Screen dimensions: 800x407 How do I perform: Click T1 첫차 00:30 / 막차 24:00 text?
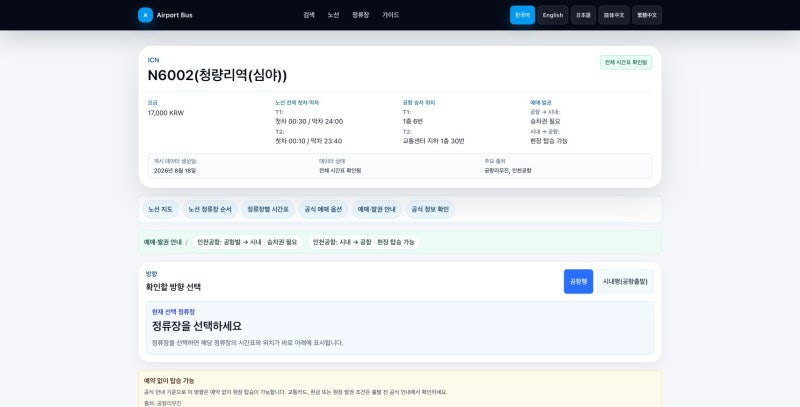[309, 122]
